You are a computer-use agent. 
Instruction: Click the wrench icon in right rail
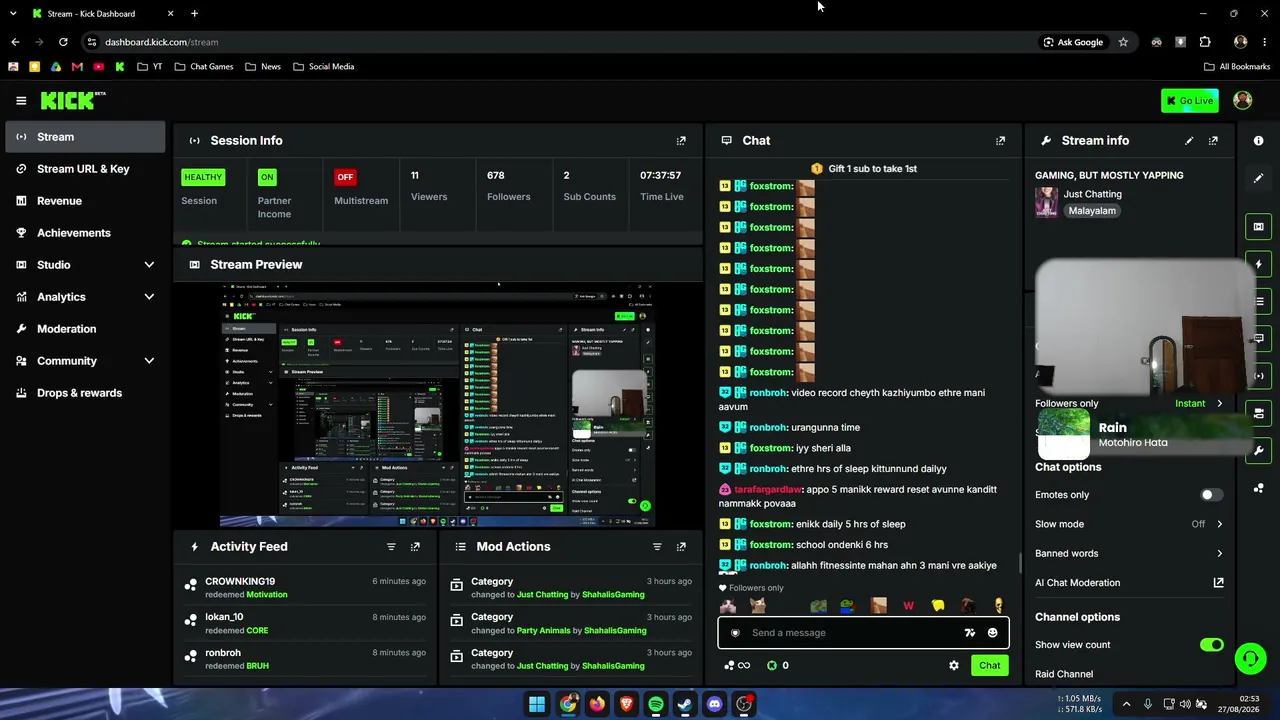pyautogui.click(x=1258, y=451)
